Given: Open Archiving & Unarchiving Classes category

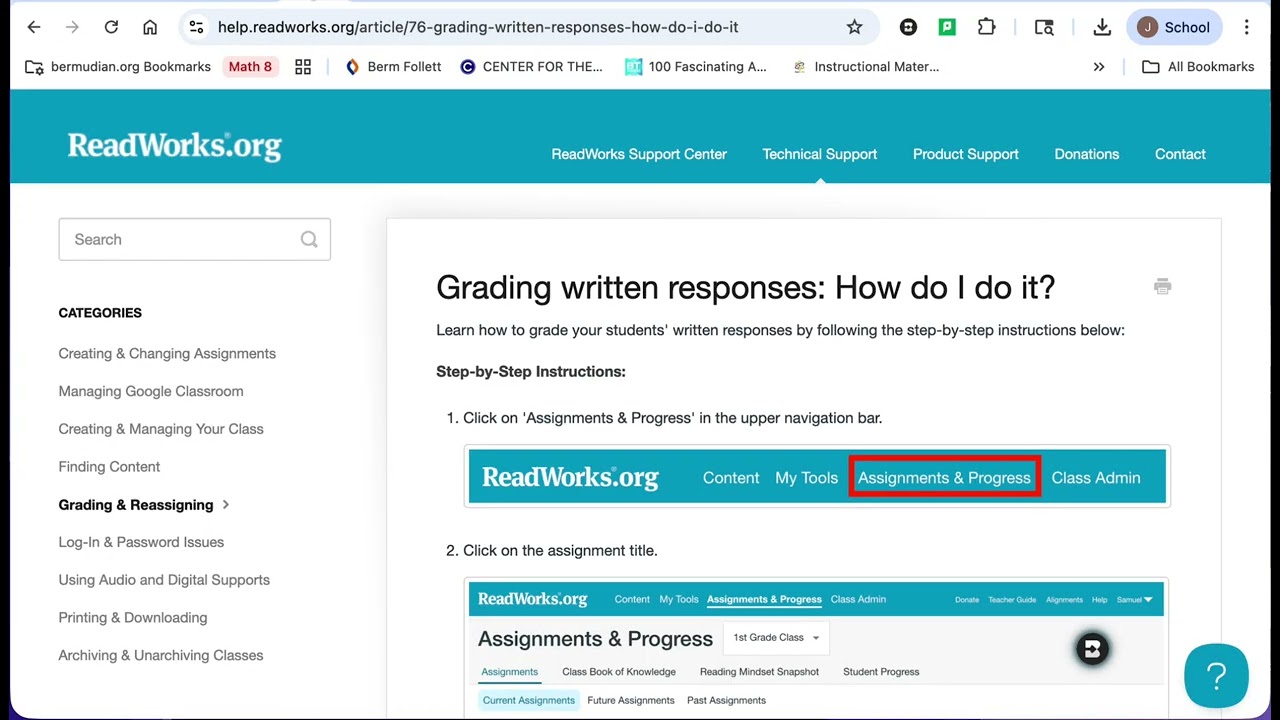Looking at the screenshot, I should coord(161,655).
